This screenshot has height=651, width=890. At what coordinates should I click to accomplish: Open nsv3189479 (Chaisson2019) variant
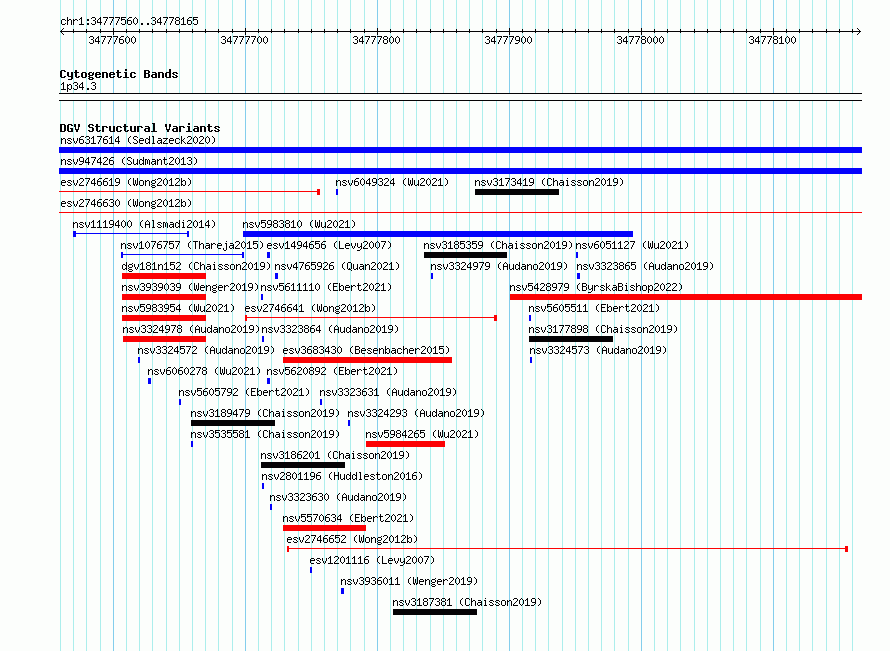265,413
